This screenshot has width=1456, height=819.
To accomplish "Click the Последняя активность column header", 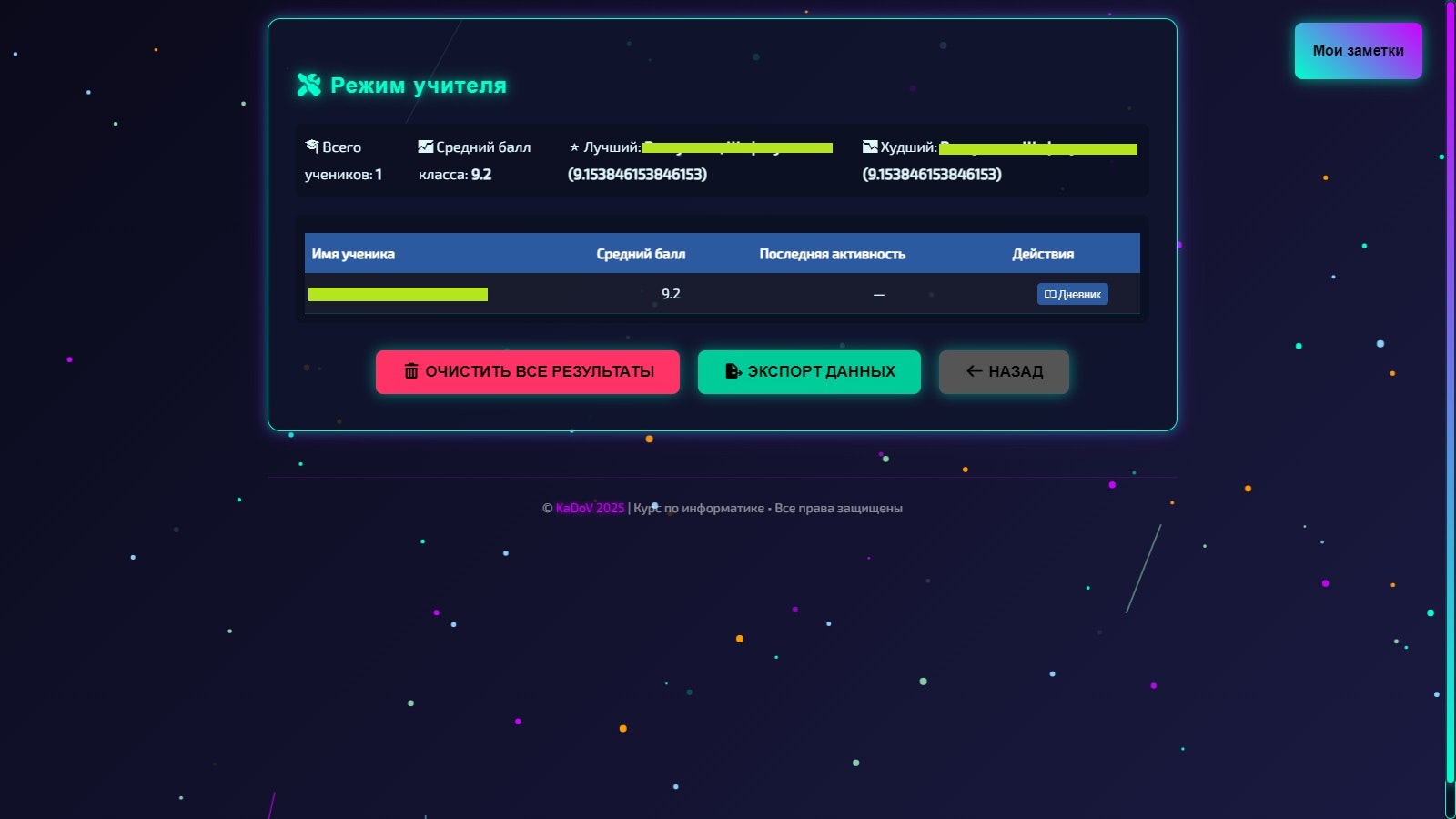I will click(x=832, y=254).
